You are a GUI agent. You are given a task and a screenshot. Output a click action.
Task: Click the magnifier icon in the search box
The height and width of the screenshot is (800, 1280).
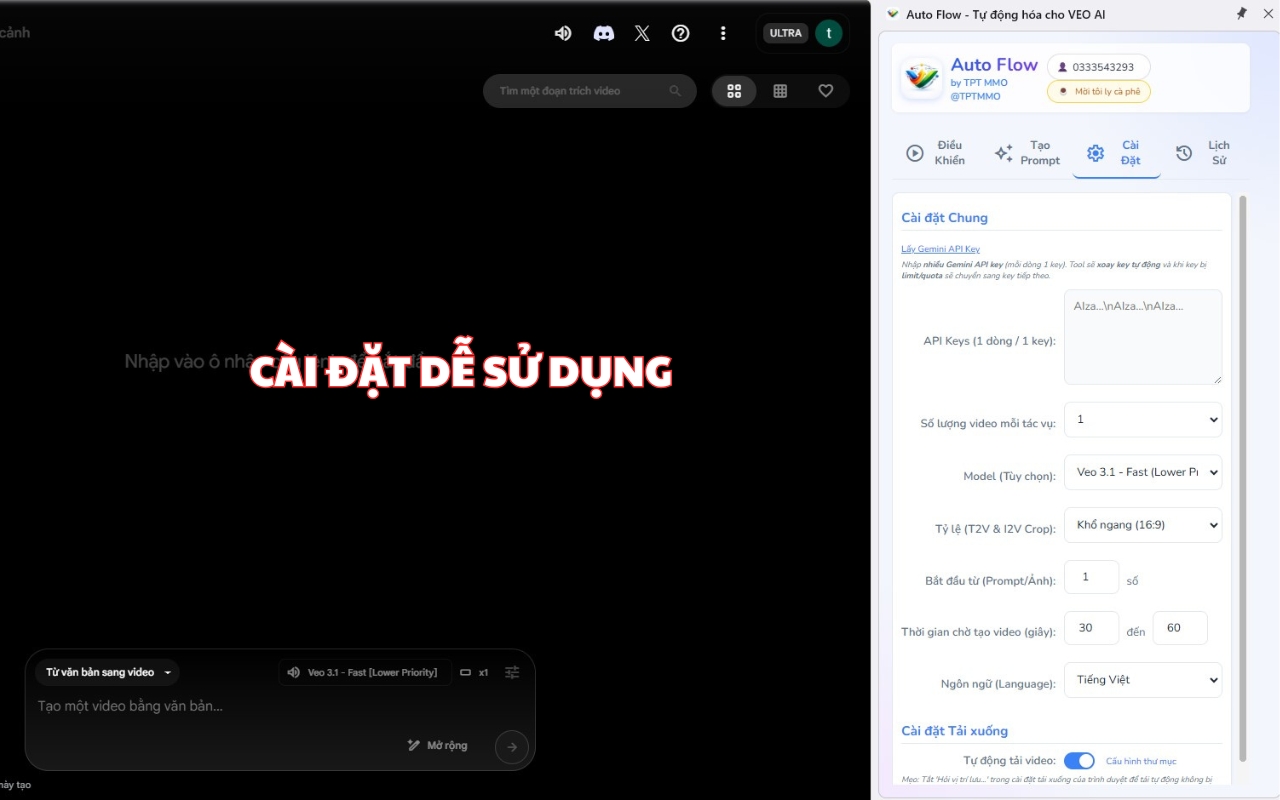click(675, 91)
